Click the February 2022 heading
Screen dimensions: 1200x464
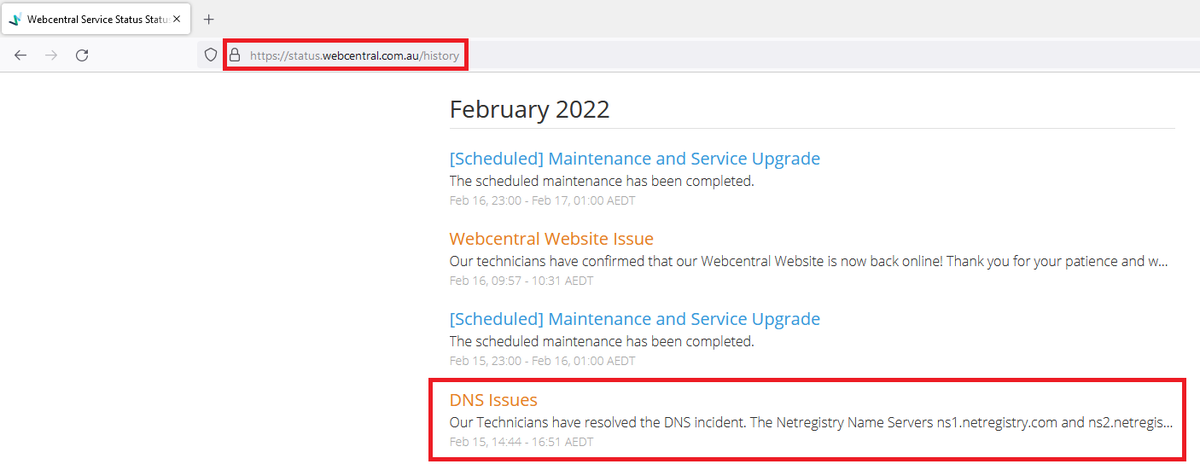pos(529,109)
